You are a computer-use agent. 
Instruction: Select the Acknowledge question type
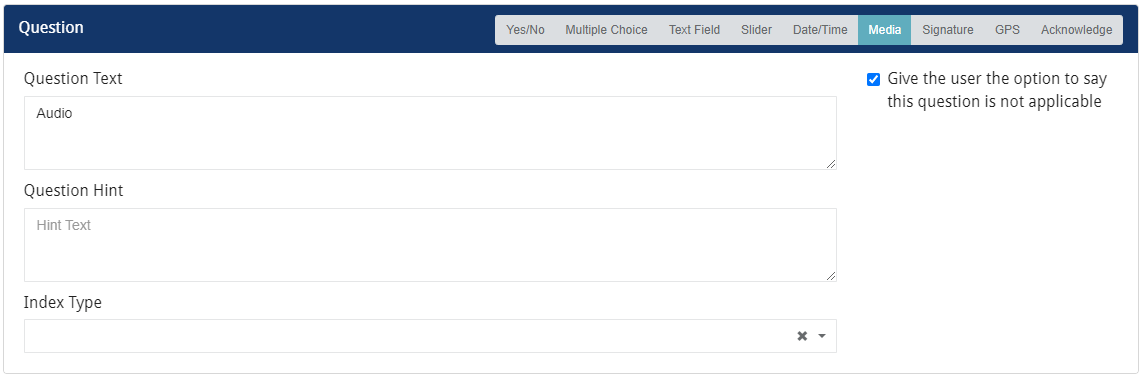[x=1077, y=30]
